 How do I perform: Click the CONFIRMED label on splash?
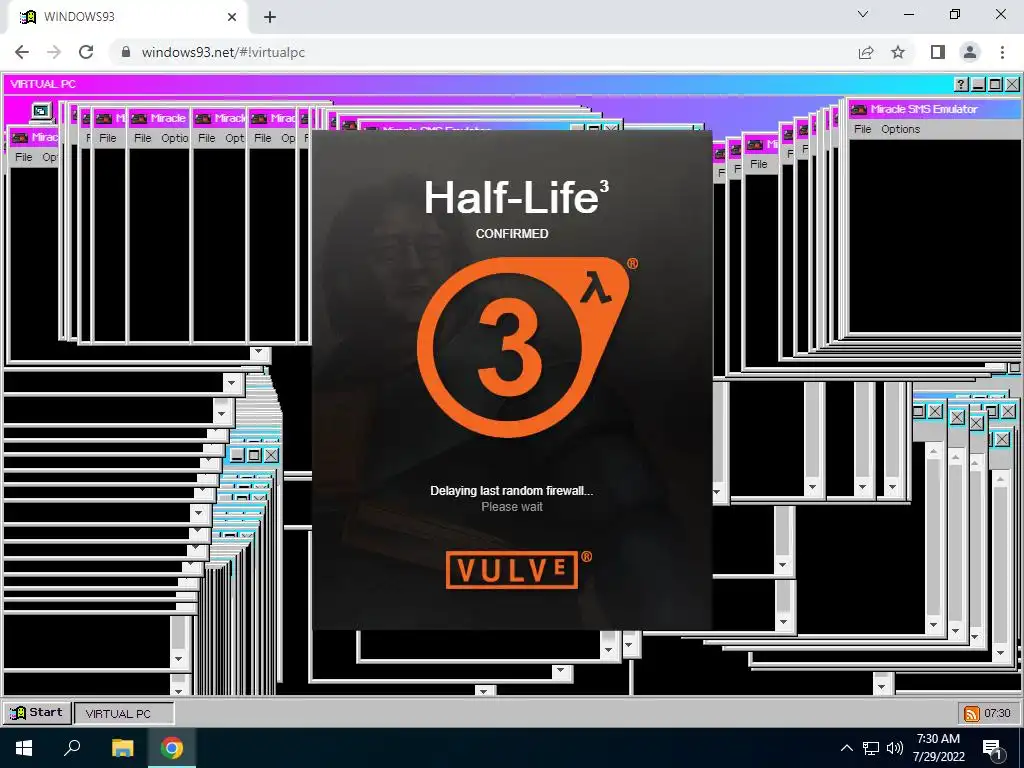512,234
